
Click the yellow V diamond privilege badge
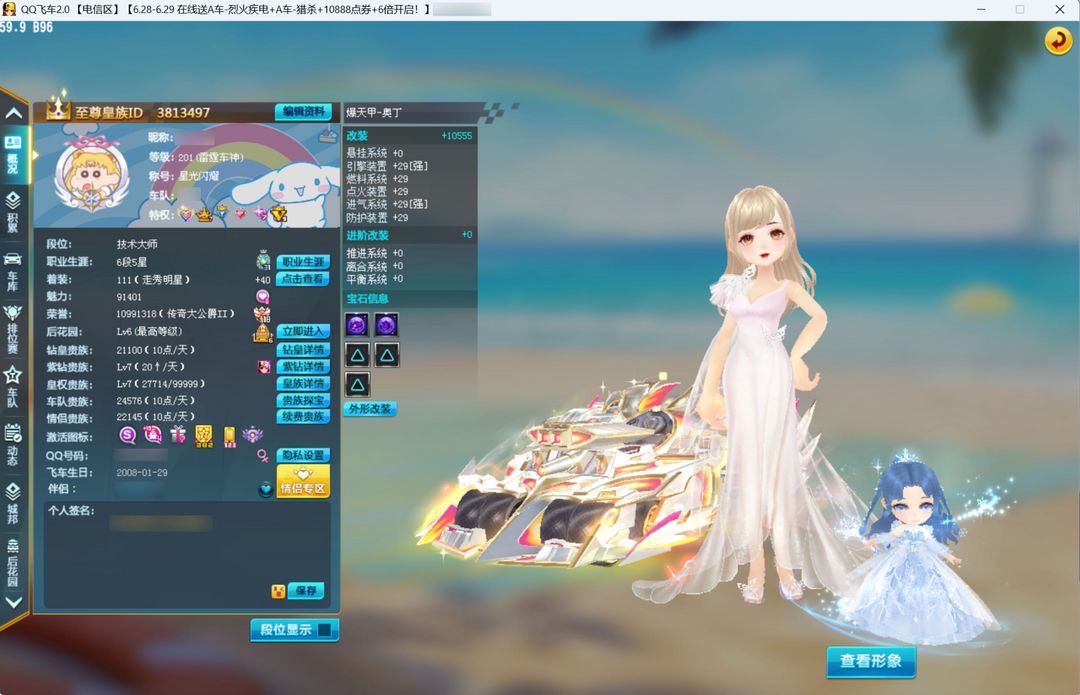point(279,214)
